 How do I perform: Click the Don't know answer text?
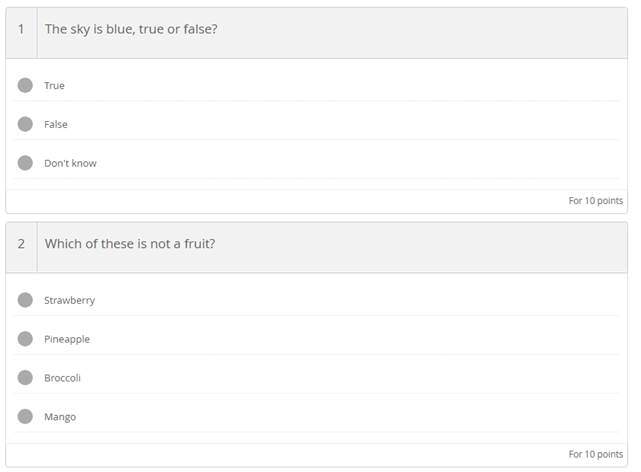pyautogui.click(x=70, y=163)
